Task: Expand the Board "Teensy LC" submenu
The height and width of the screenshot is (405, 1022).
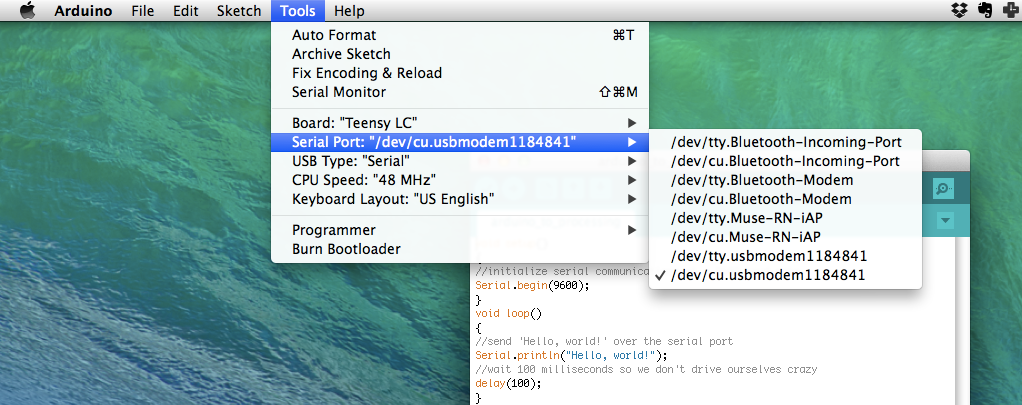Action: click(460, 123)
